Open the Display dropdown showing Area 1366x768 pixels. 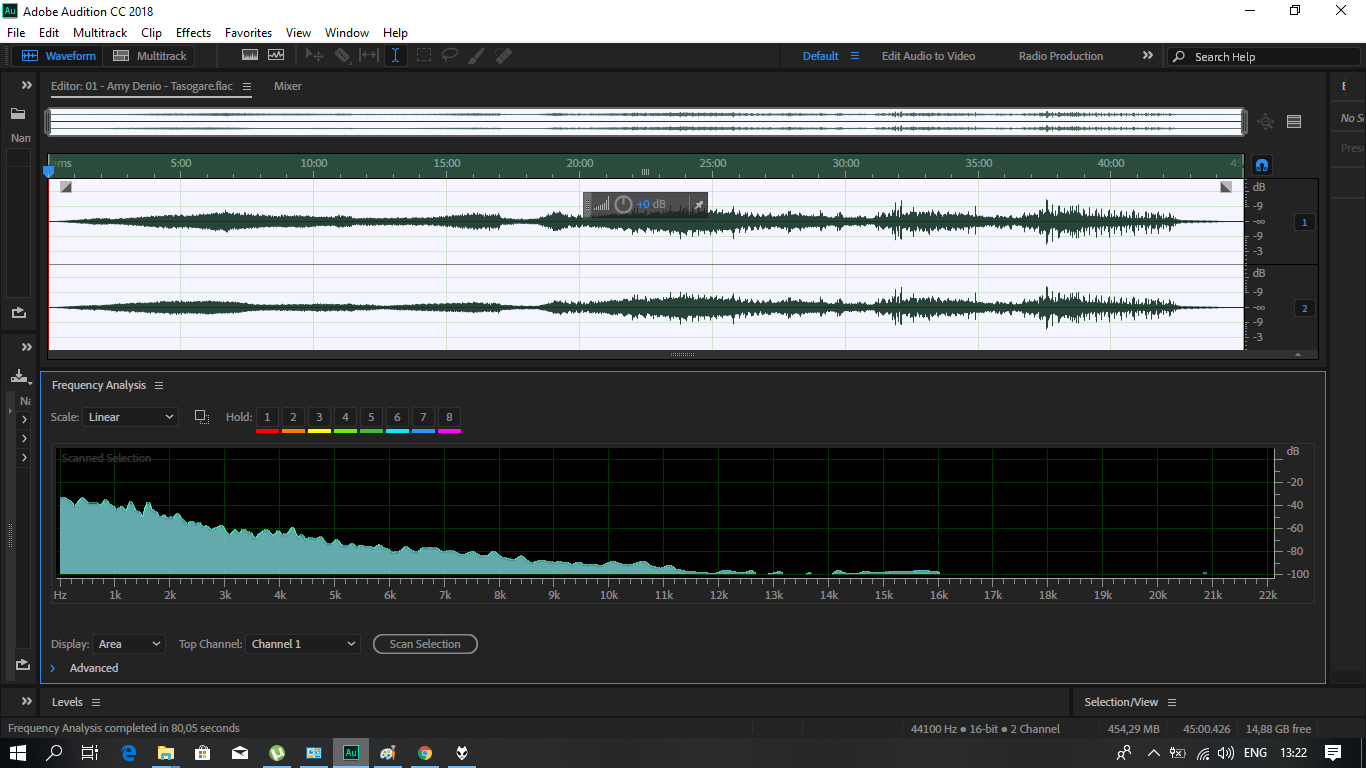click(x=129, y=644)
